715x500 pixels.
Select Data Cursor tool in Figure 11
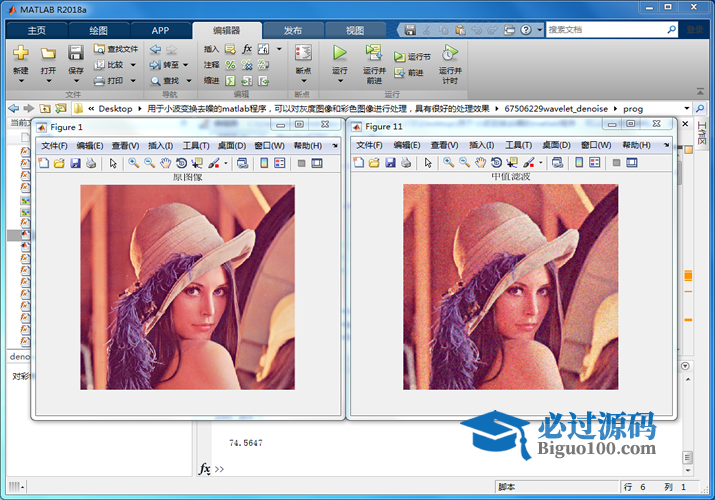(513, 163)
